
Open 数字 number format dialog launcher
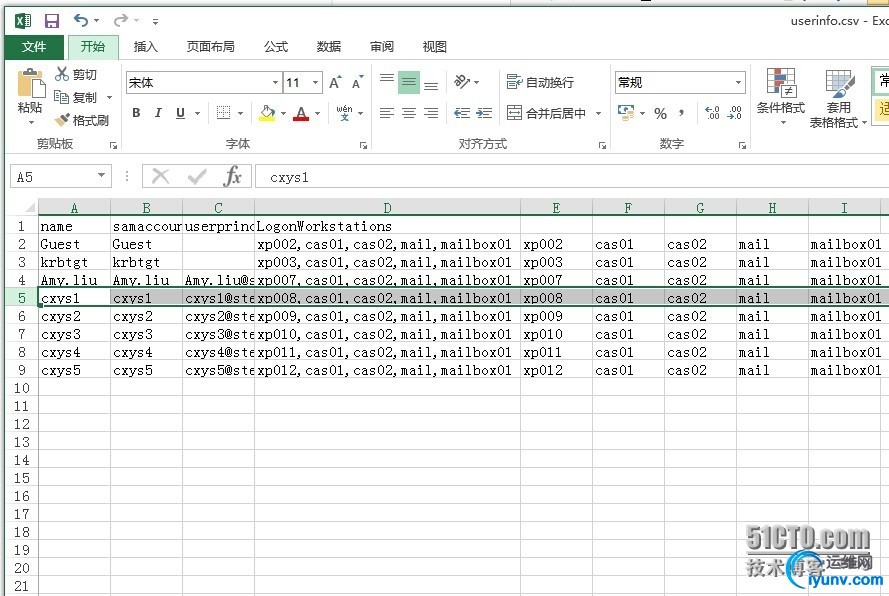tap(742, 146)
